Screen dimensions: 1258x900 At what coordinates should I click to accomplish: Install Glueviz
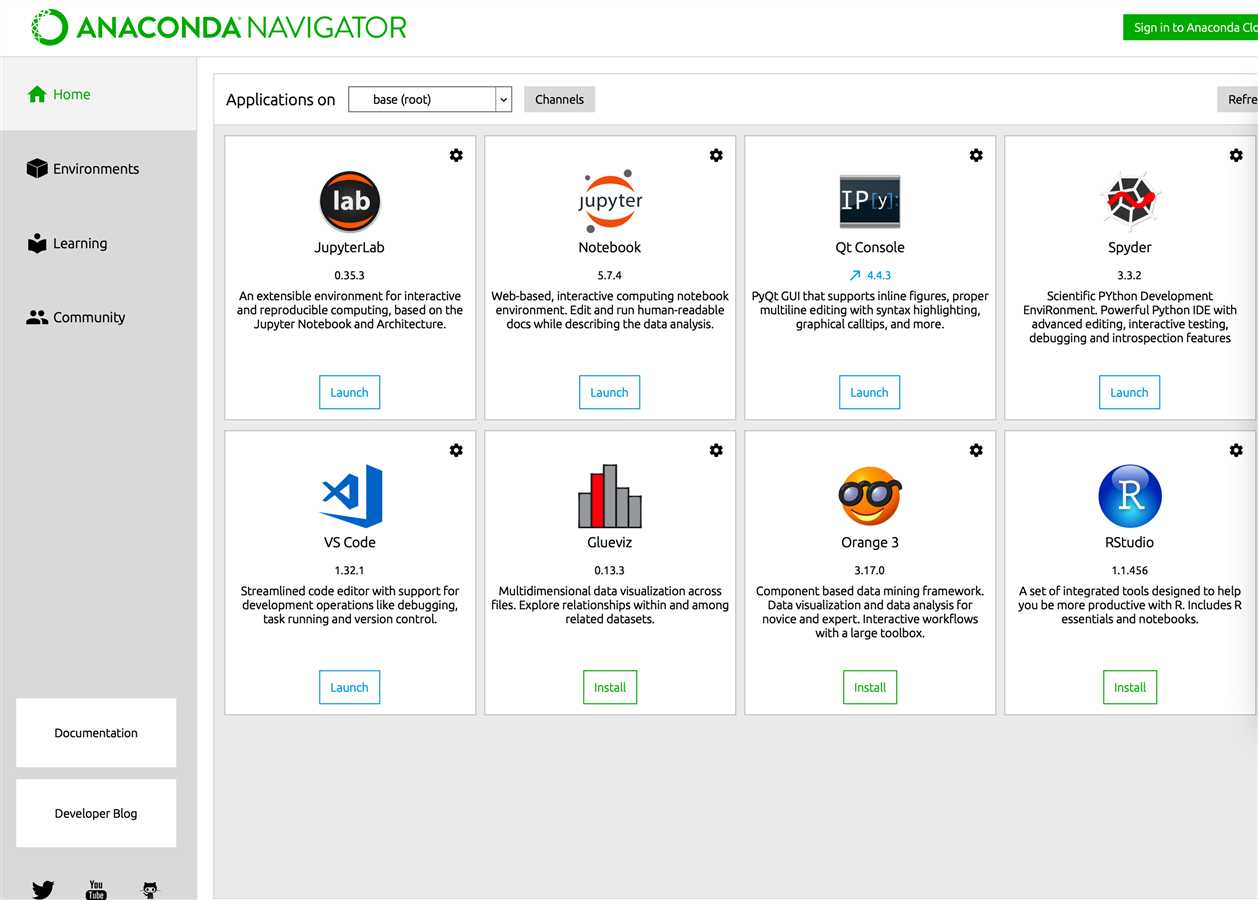609,687
